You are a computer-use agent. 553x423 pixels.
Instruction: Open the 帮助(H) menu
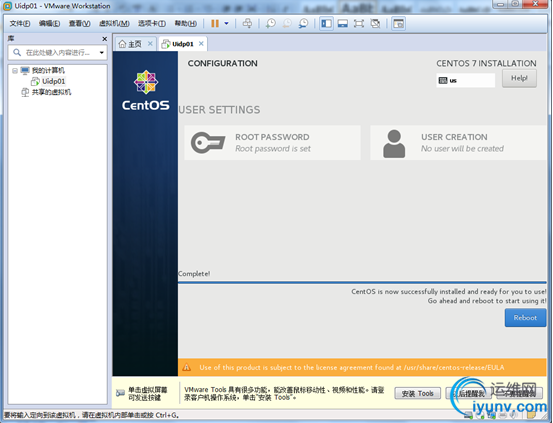pos(186,23)
